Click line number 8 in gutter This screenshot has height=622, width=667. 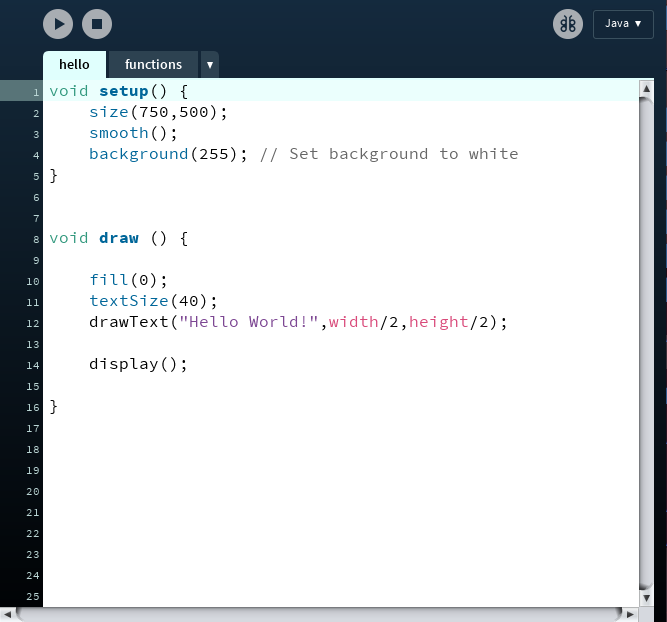(36, 240)
